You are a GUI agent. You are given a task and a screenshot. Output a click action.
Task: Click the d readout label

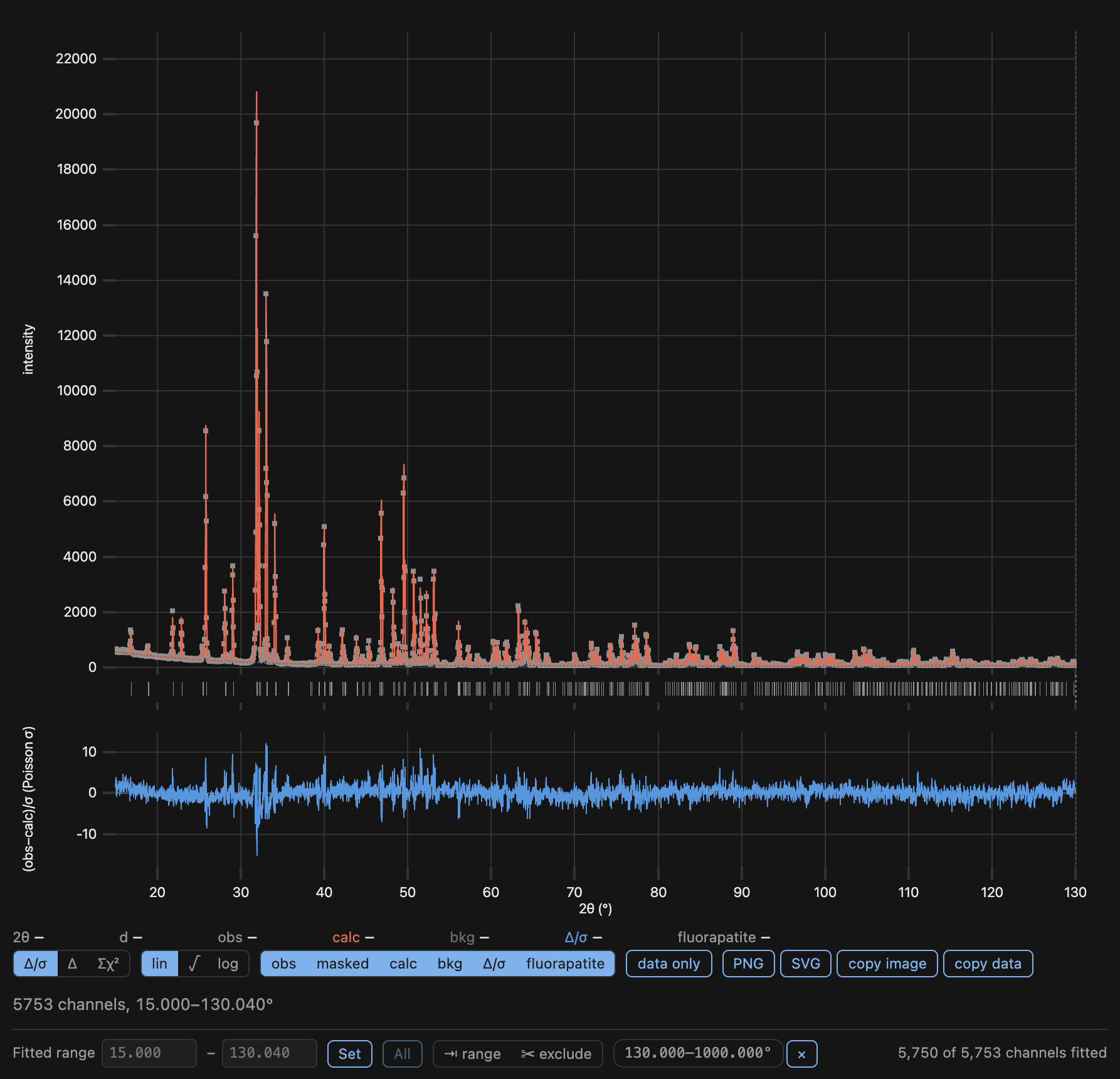pos(124,937)
